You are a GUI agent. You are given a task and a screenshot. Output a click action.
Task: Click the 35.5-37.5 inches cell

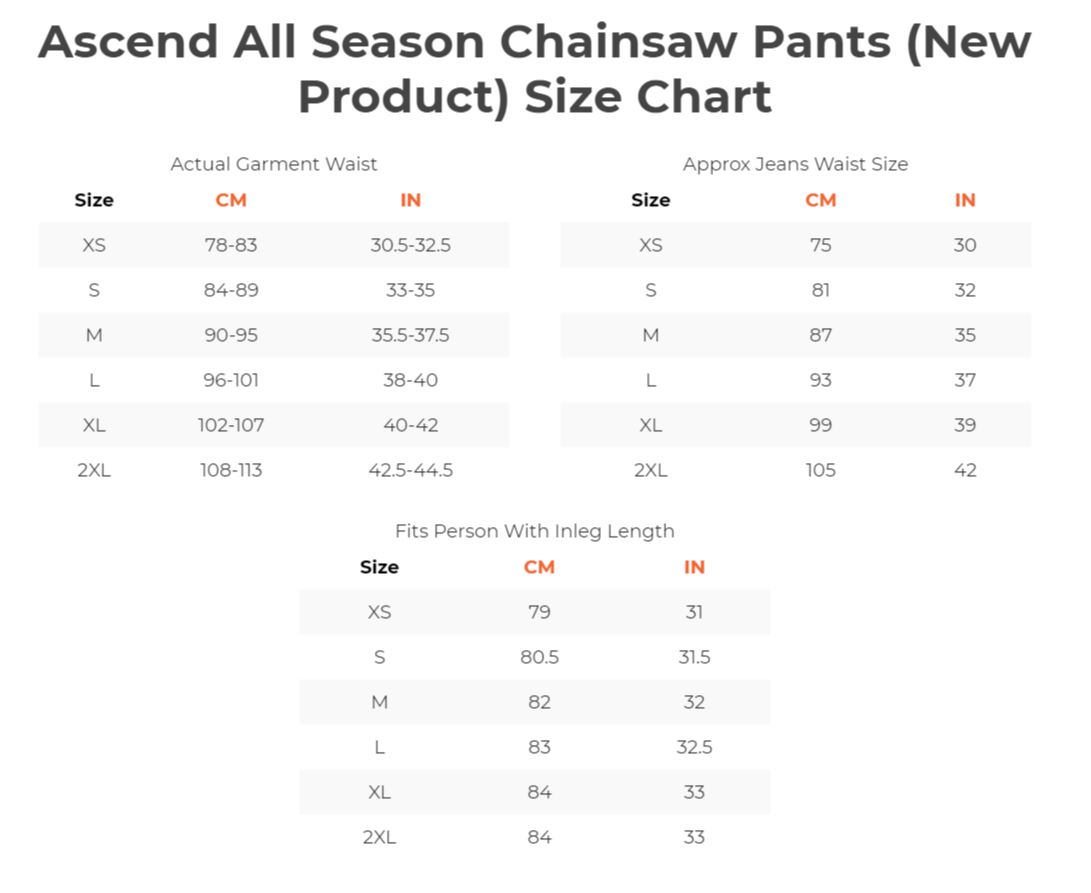pyautogui.click(x=410, y=335)
